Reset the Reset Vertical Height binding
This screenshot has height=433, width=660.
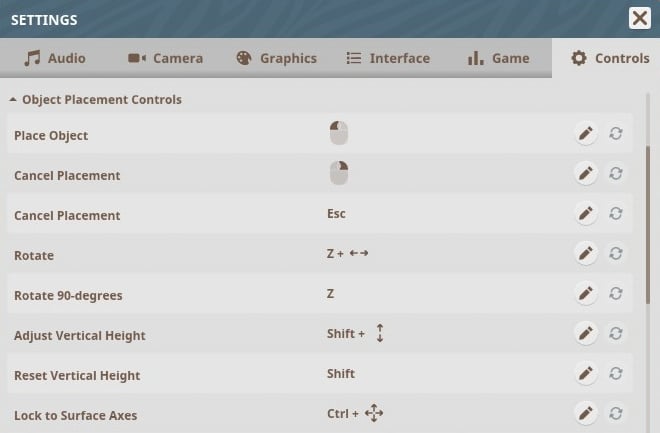coord(616,374)
